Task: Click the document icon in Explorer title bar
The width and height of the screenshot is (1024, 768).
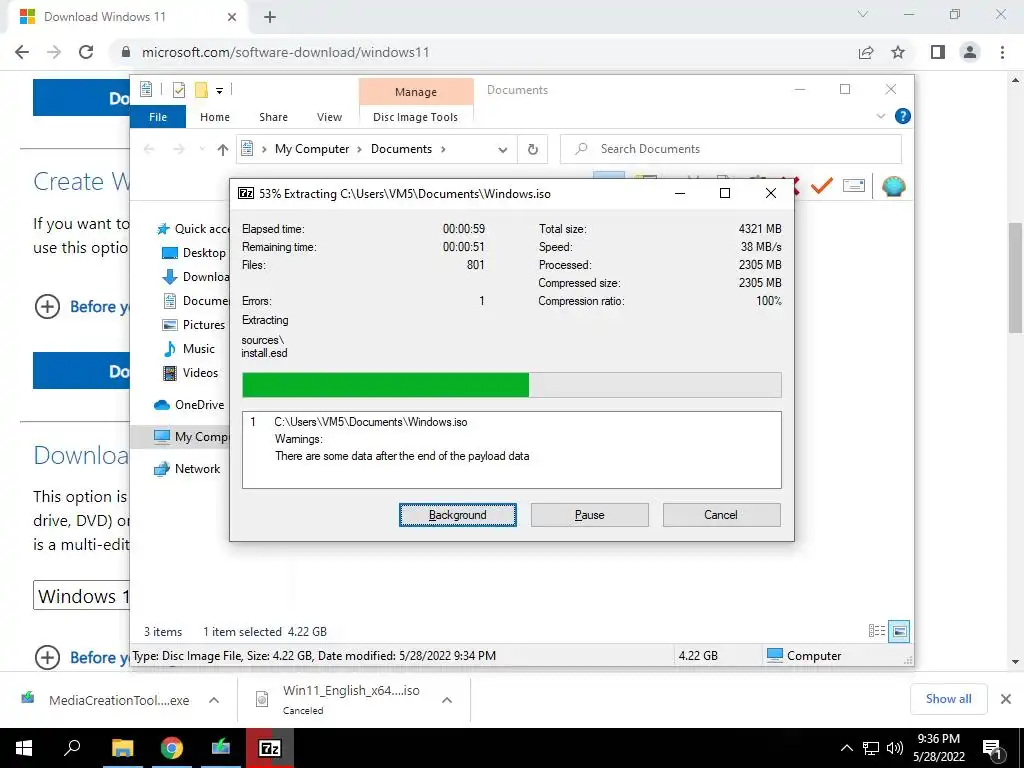Action: (x=146, y=89)
